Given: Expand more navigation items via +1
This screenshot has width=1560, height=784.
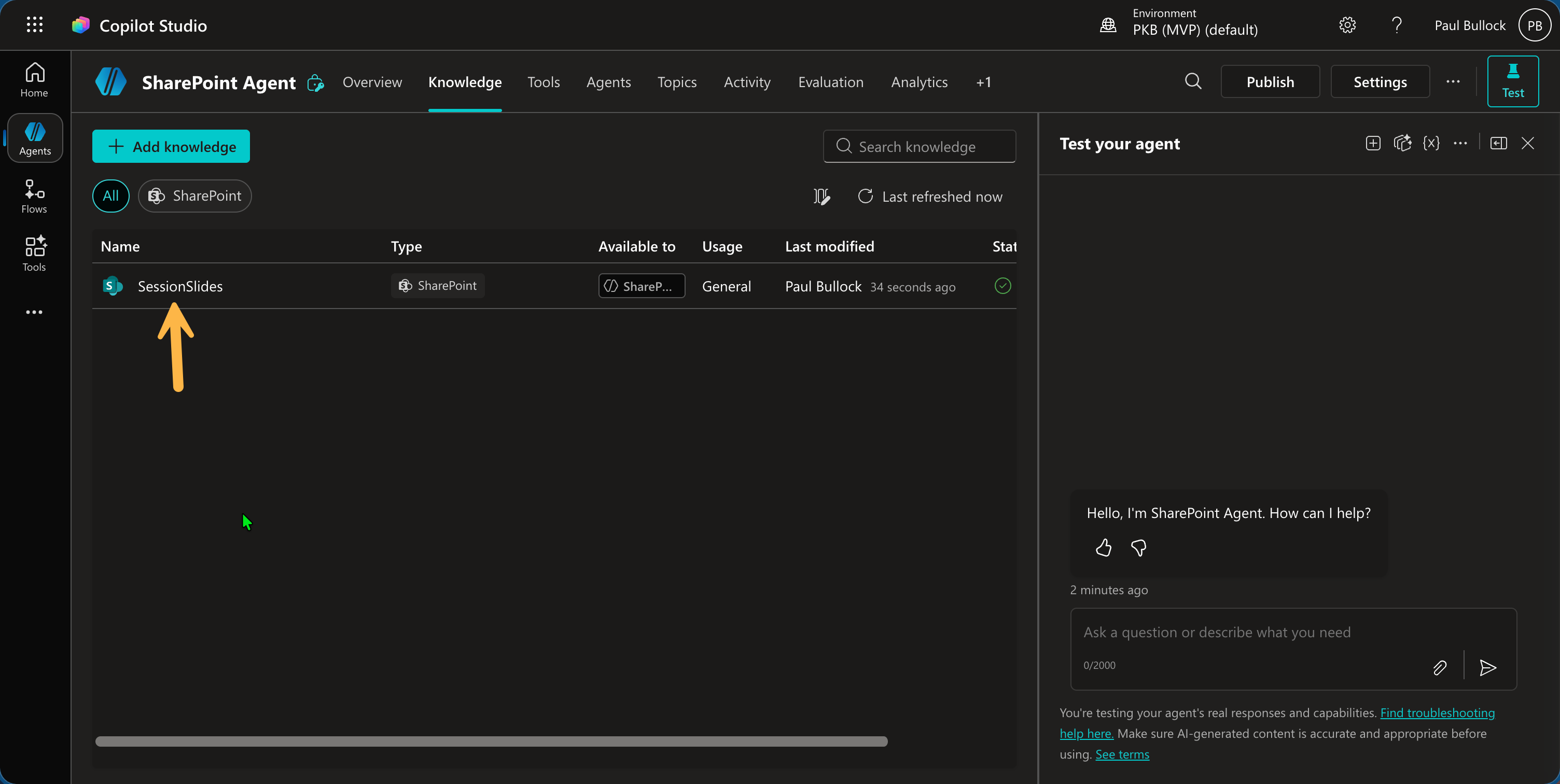Looking at the screenshot, I should point(983,82).
